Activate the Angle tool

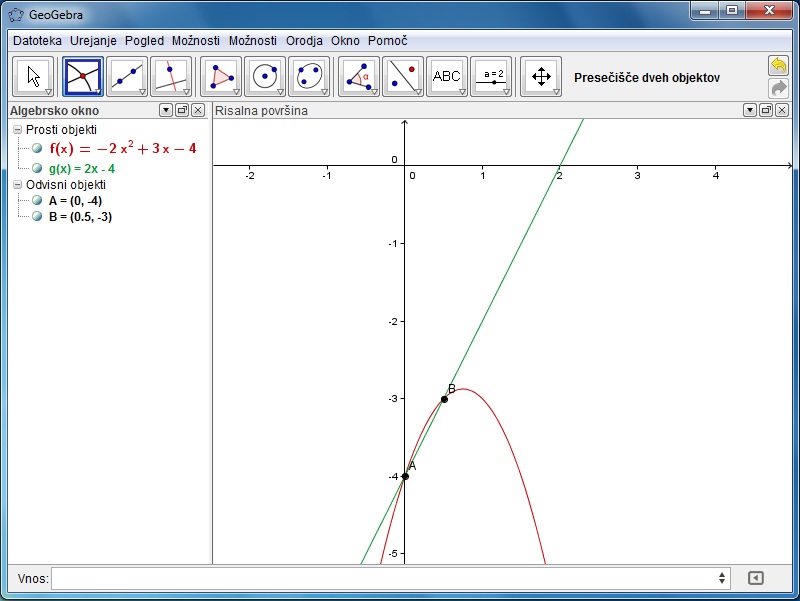(358, 76)
